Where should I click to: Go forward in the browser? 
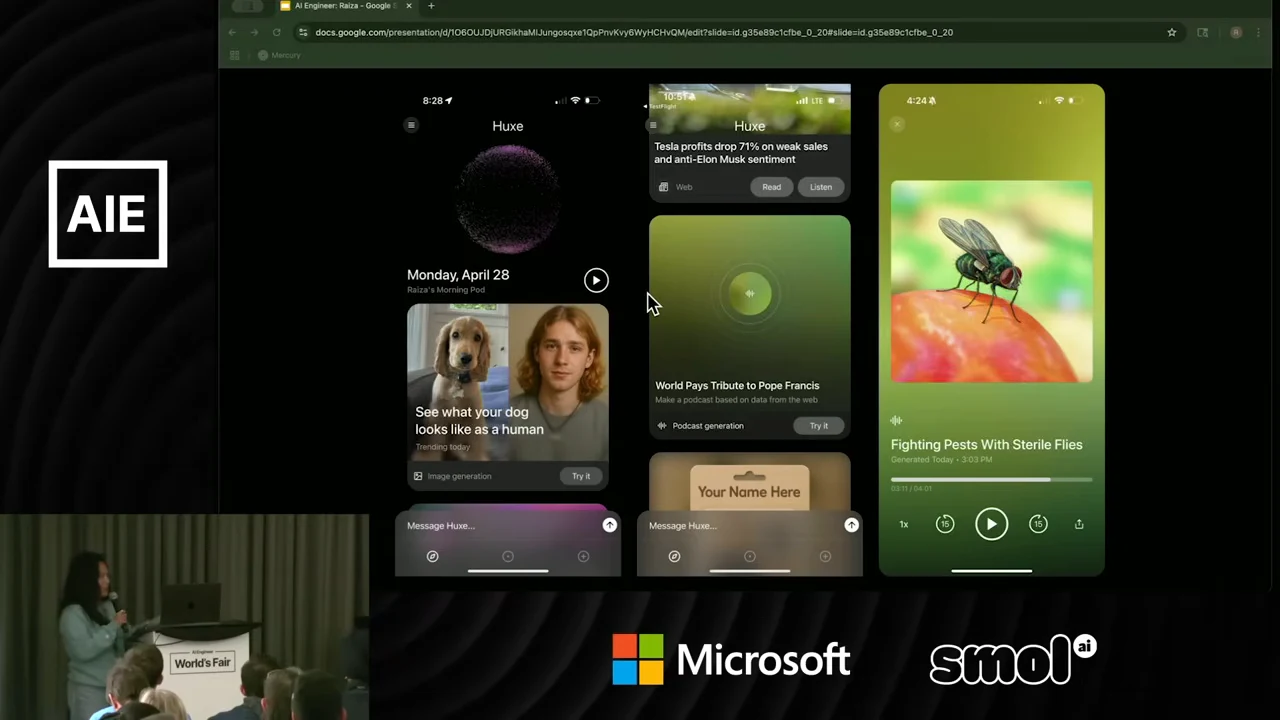click(254, 32)
